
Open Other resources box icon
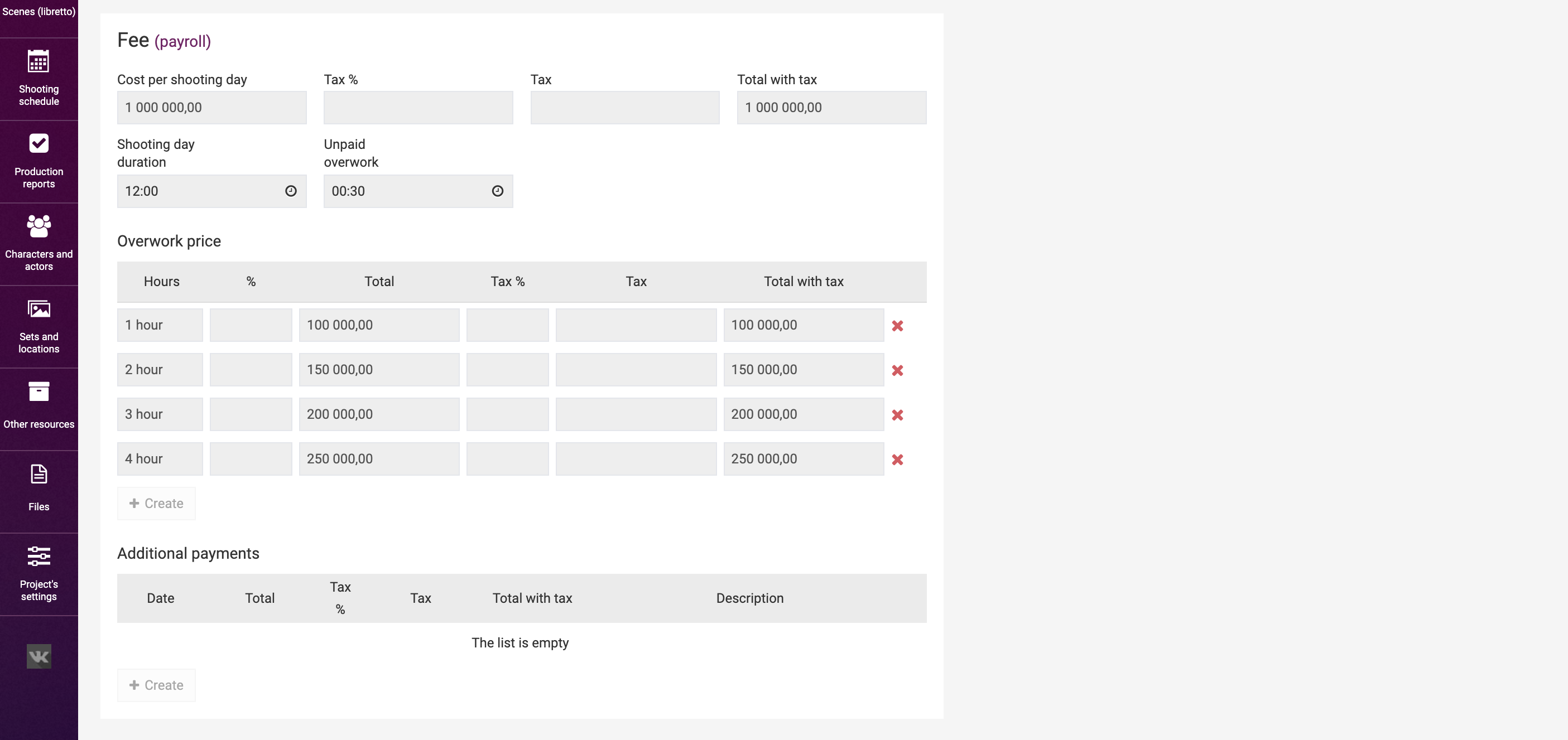(x=39, y=392)
